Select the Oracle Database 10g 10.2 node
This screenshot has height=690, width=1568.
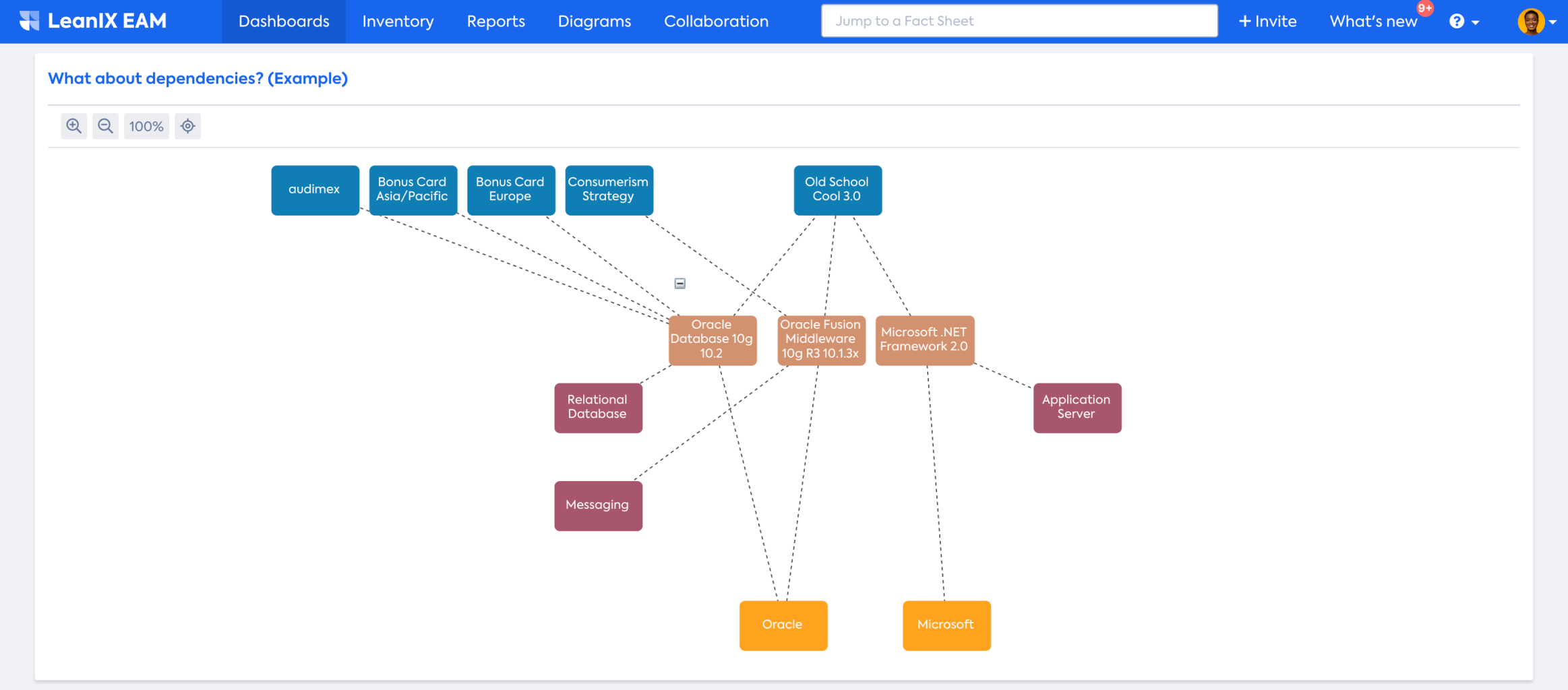point(713,340)
